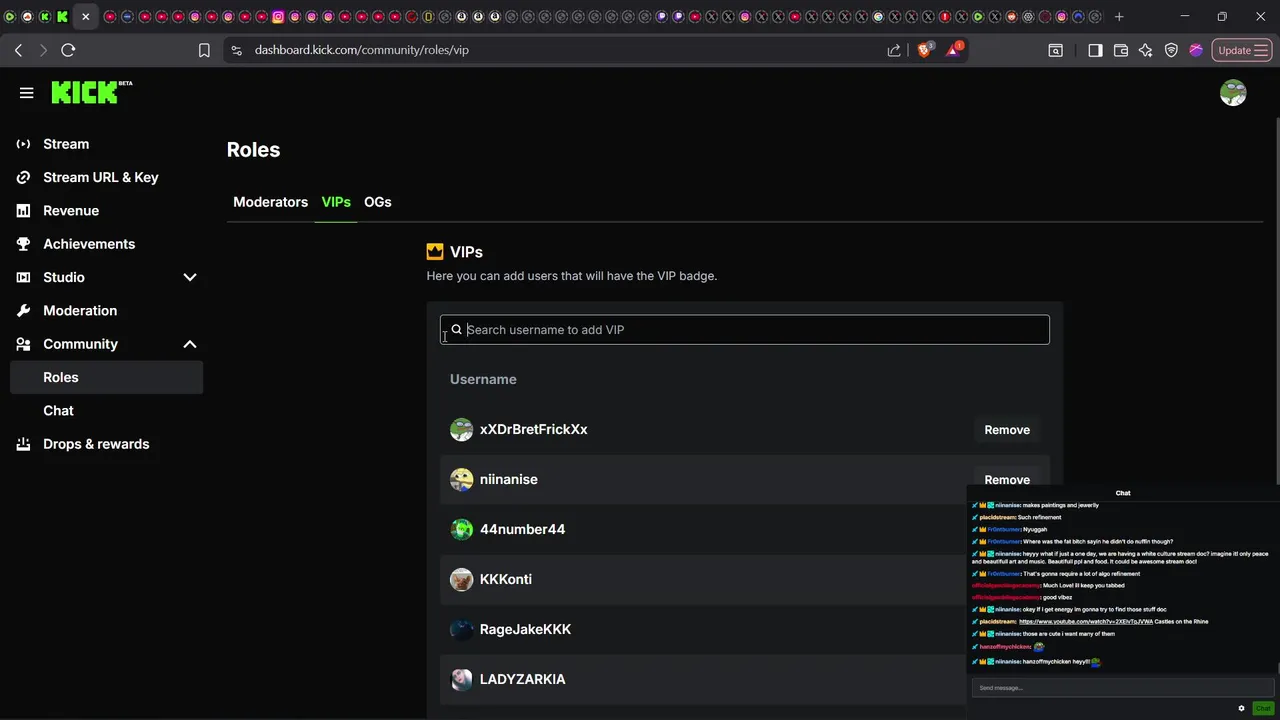Toggle the browser sidebar panel icon

1095,50
